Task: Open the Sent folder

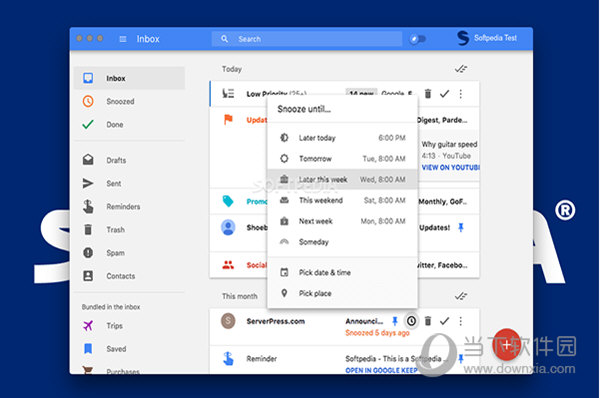Action: coord(129,183)
